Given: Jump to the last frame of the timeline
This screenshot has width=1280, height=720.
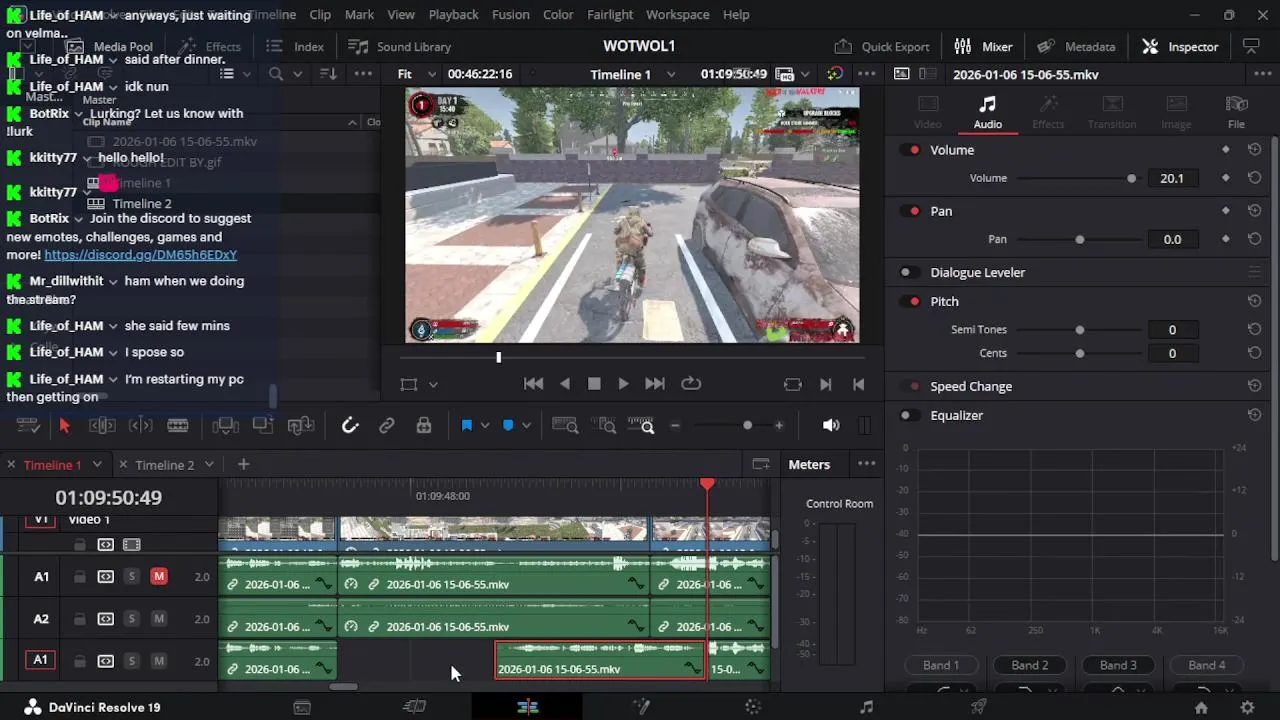Looking at the screenshot, I should pyautogui.click(x=655, y=384).
